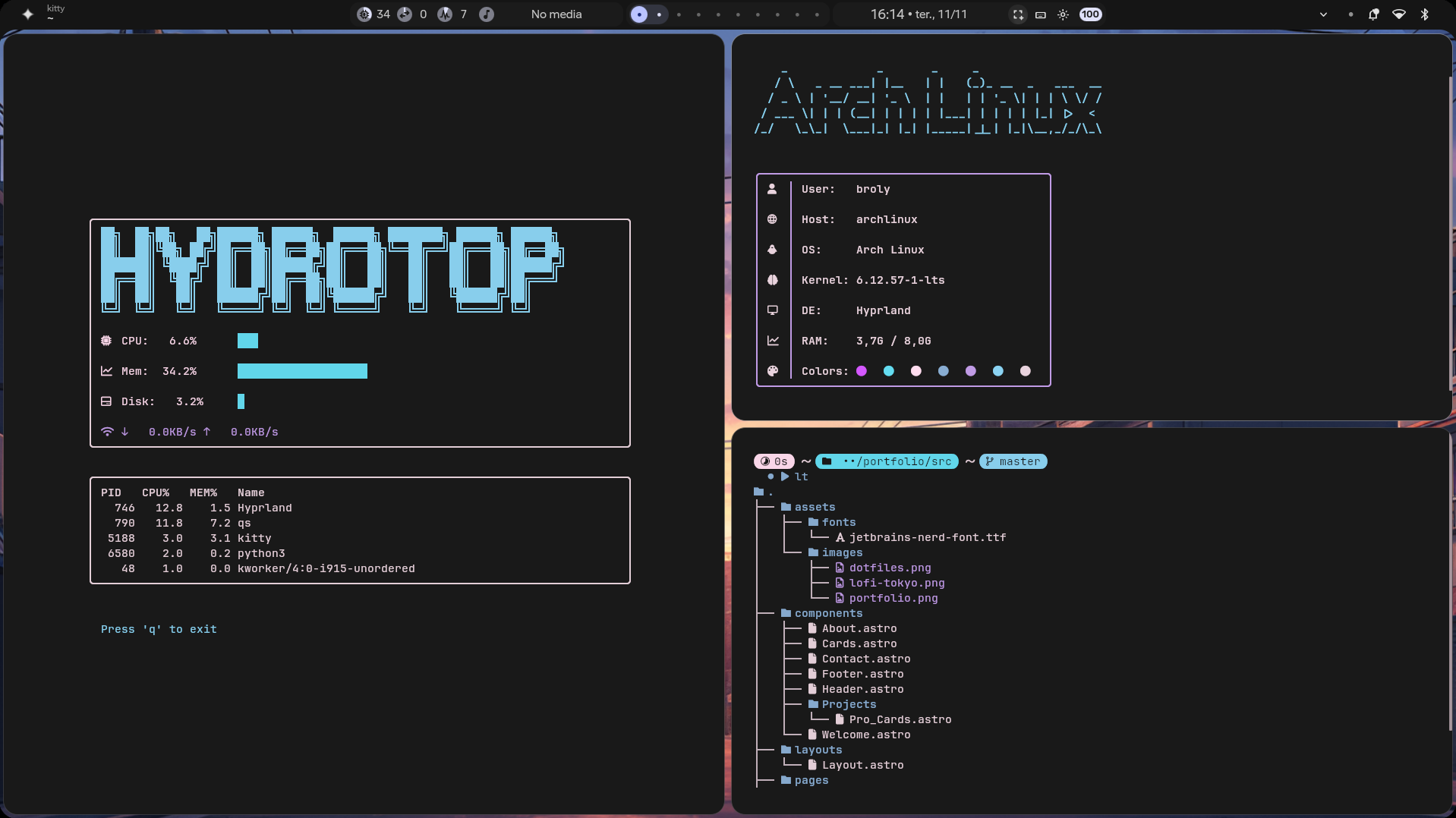The height and width of the screenshot is (818, 1456).
Task: Click the screen snip region icon
Action: [x=1018, y=14]
